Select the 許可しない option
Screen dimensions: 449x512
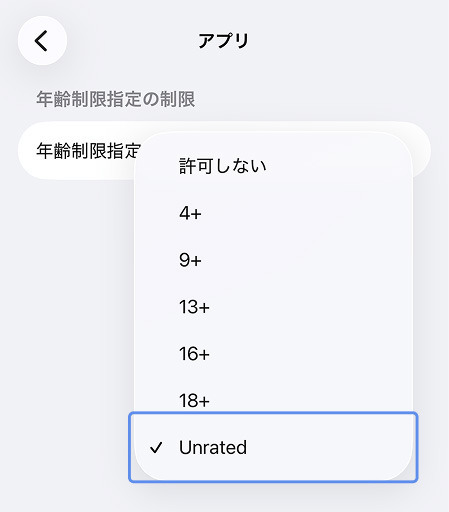tap(273, 166)
